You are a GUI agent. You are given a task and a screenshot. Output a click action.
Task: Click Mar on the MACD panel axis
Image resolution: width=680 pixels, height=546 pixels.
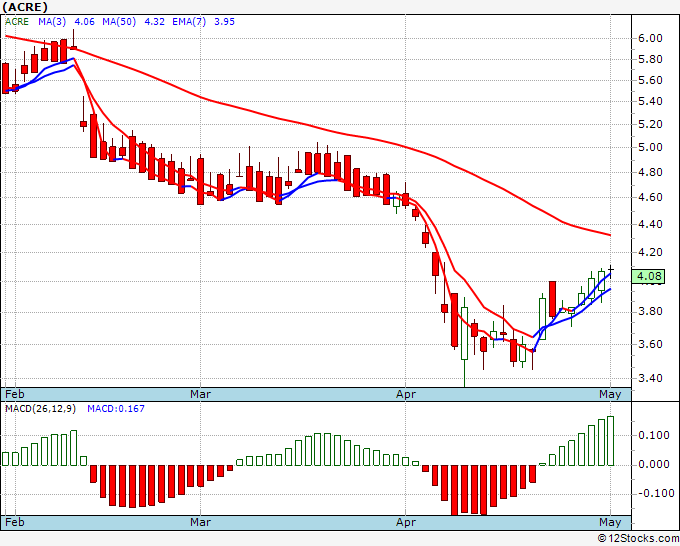pos(200,522)
